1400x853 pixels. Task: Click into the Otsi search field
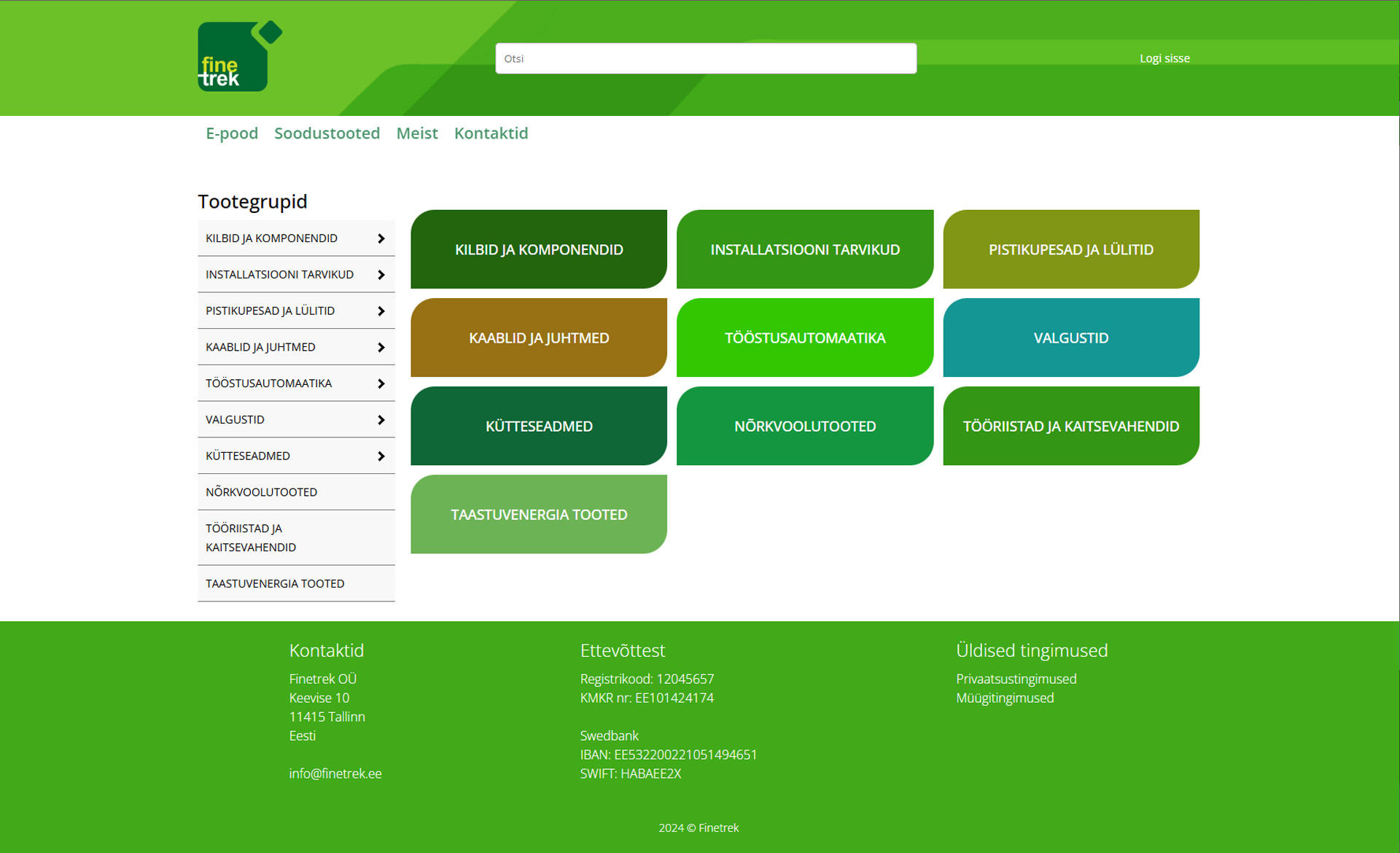point(705,58)
